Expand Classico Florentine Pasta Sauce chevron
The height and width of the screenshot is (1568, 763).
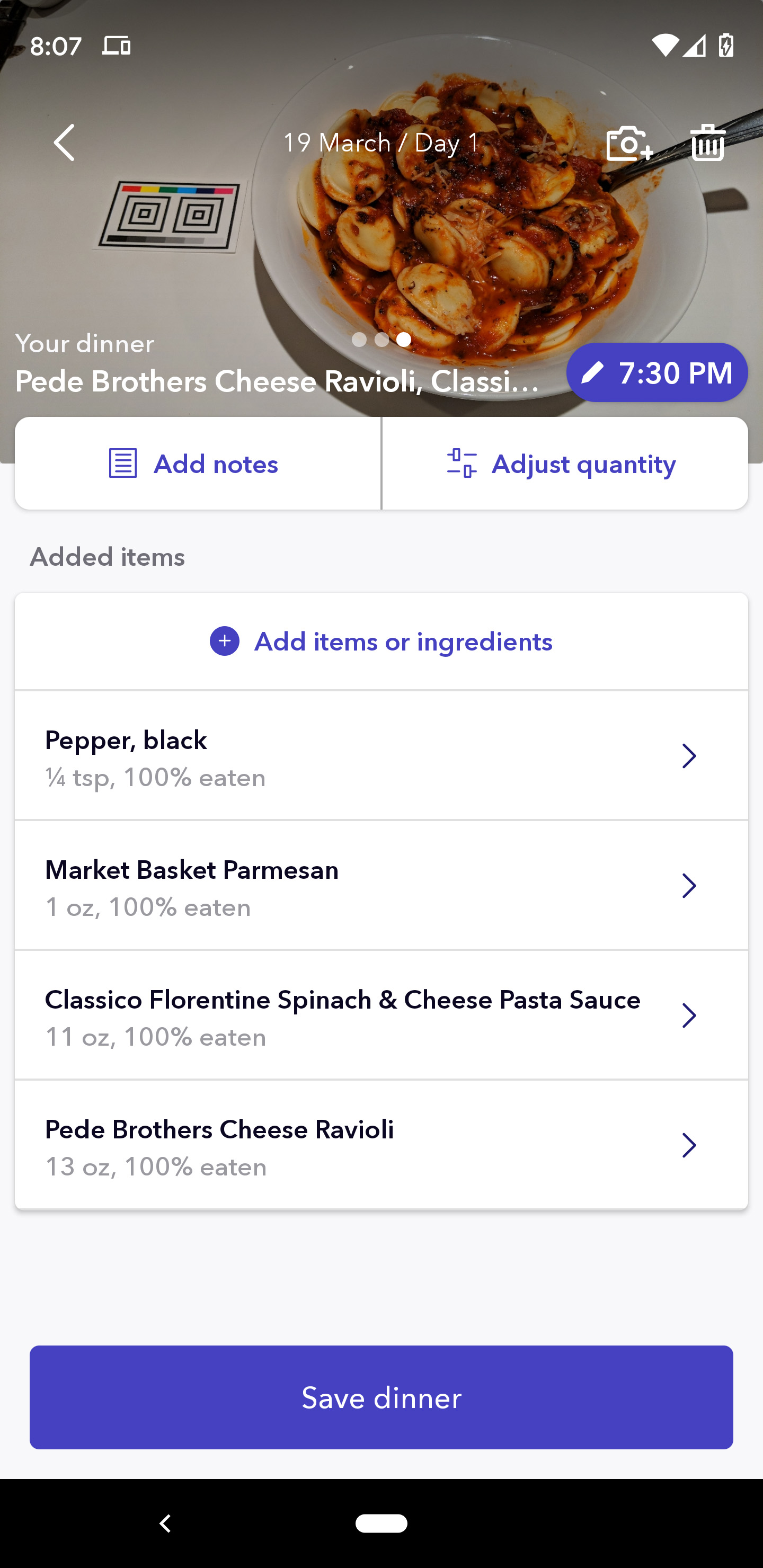pos(689,1015)
